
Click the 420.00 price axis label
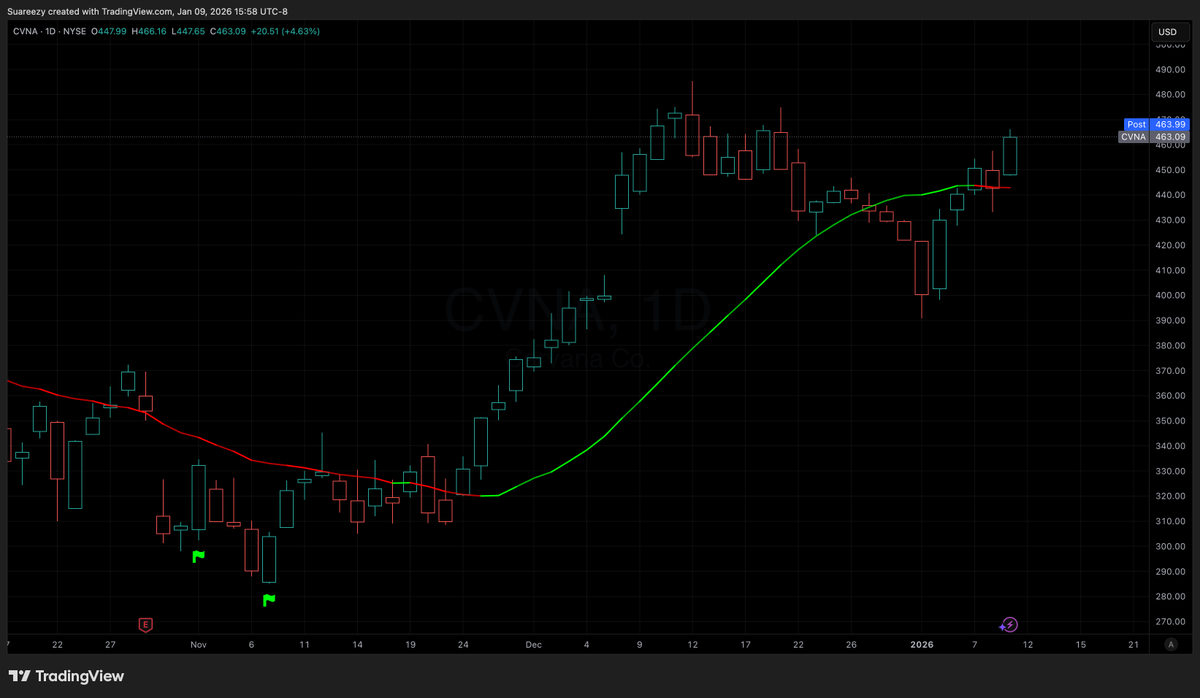click(1169, 245)
